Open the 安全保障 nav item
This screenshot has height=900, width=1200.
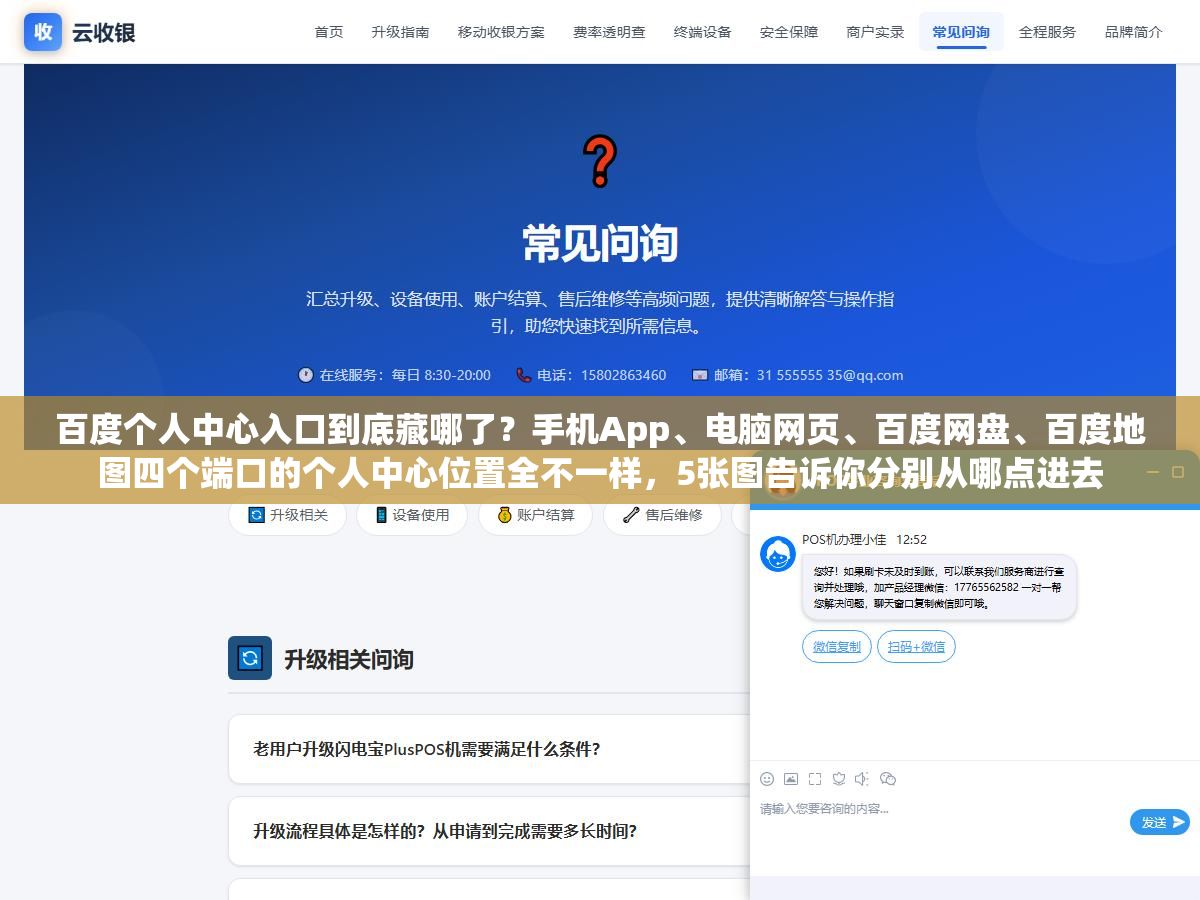[x=789, y=32]
